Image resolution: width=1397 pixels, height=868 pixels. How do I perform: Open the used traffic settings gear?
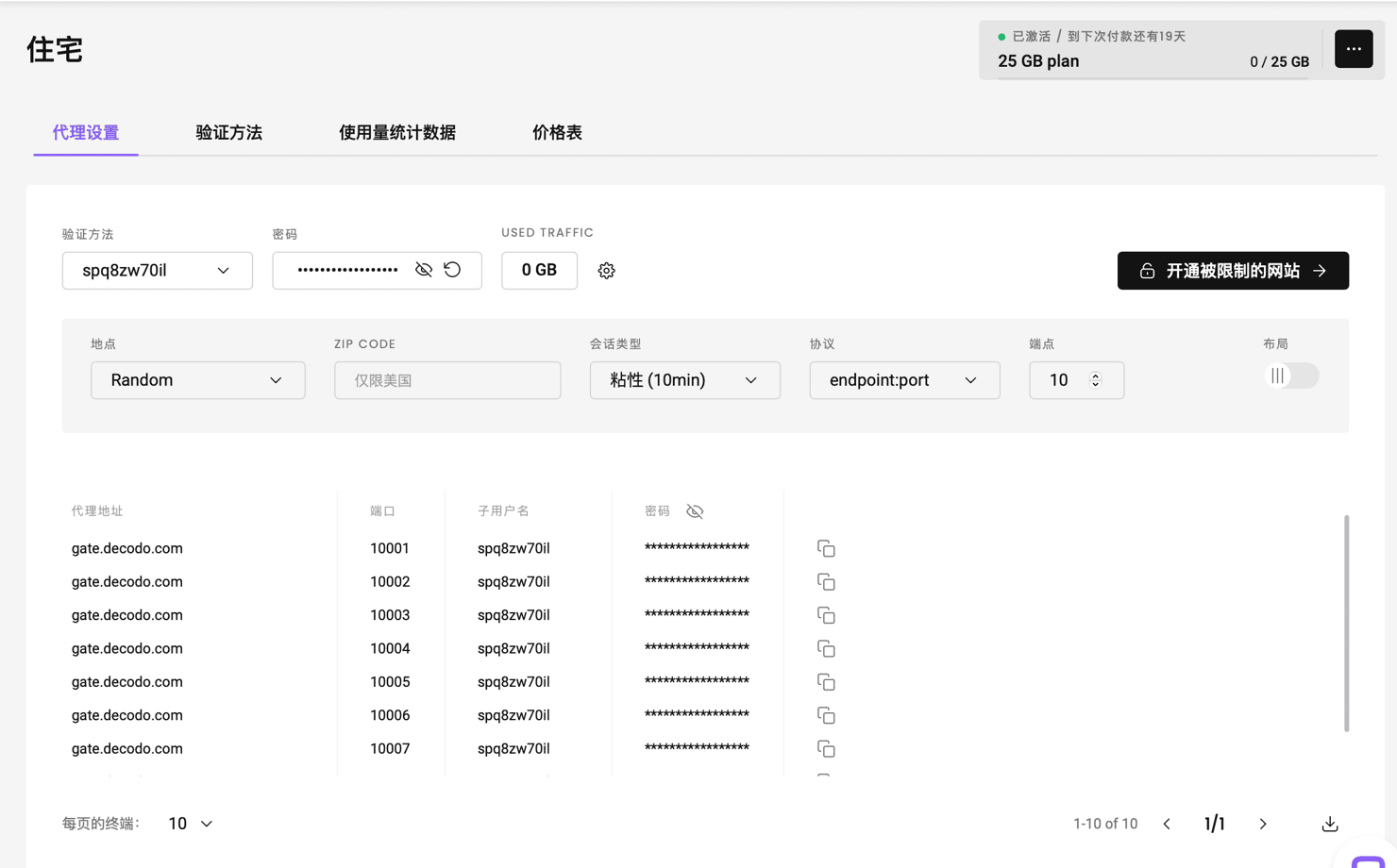coord(606,271)
